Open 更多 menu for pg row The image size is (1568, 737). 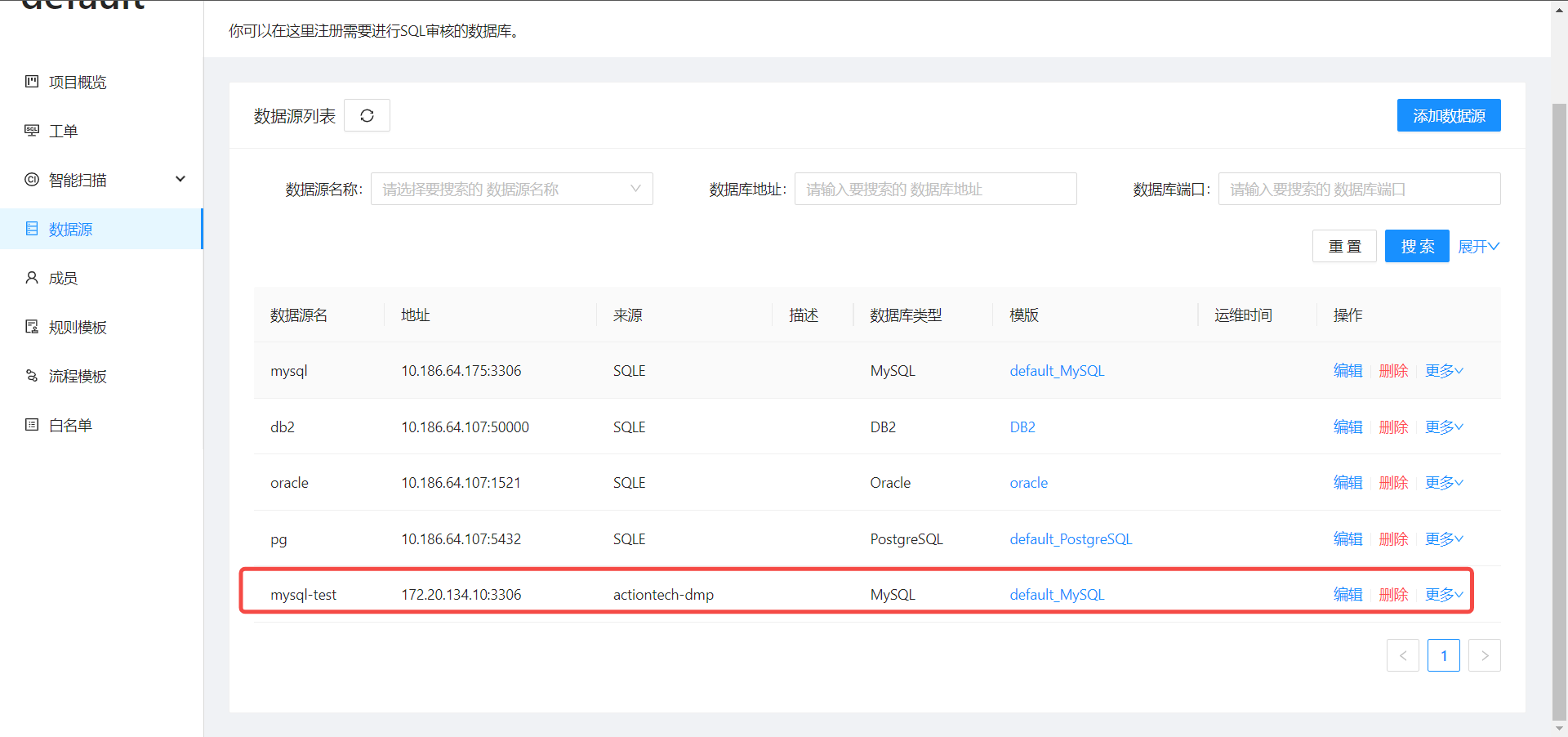(1444, 538)
